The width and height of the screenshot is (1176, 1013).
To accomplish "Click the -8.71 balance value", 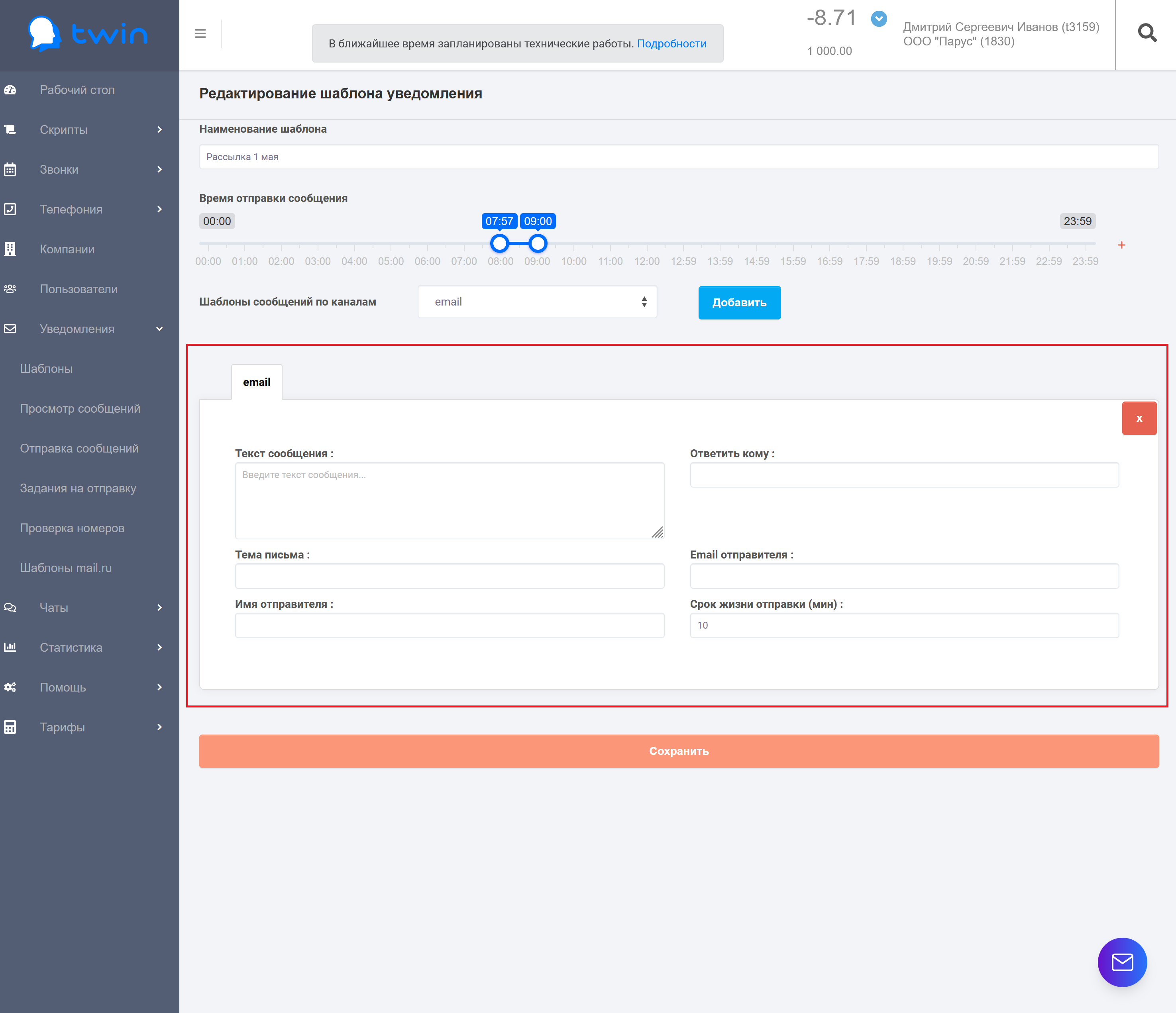I will 831,18.
